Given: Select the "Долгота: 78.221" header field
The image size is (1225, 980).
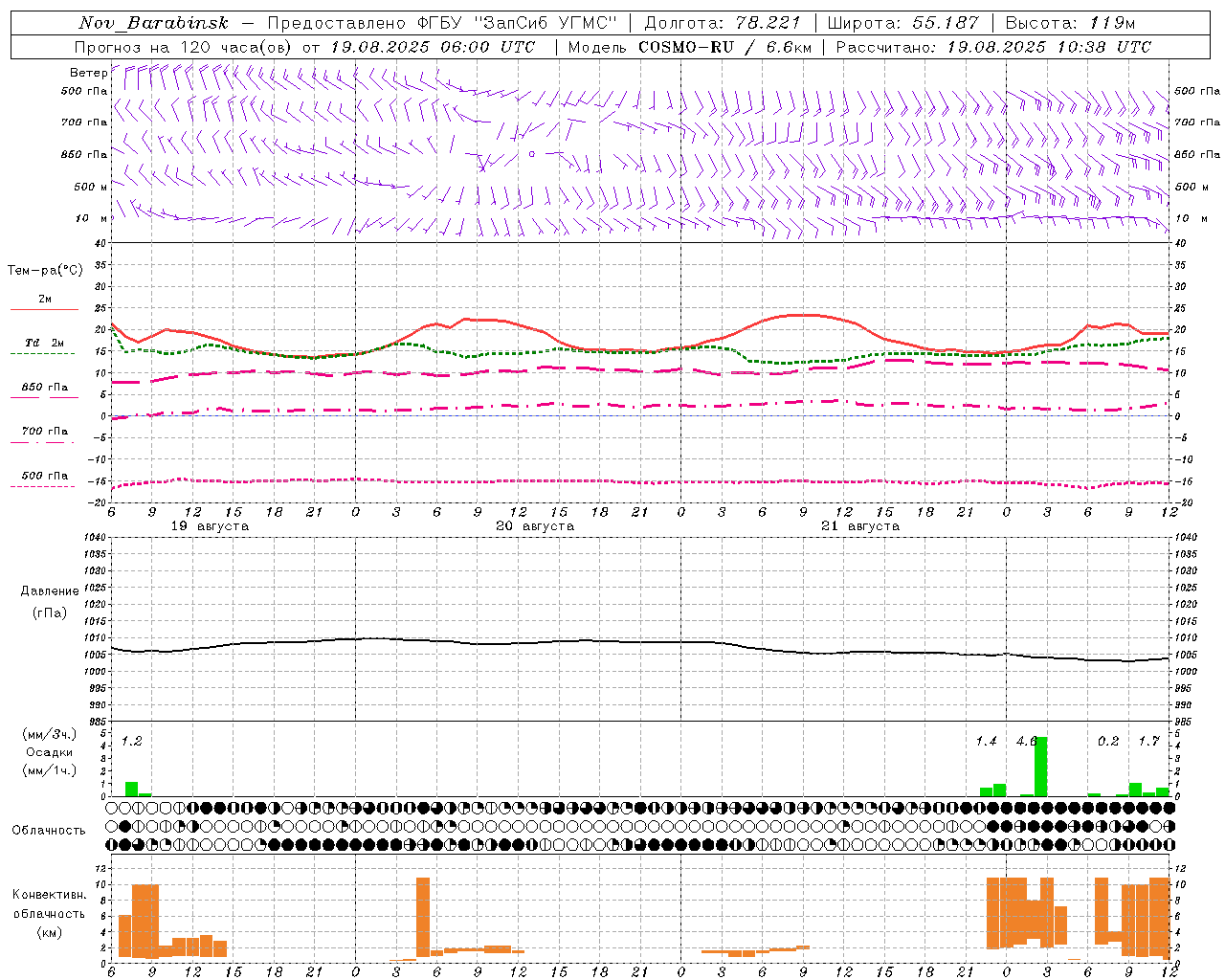Looking at the screenshot, I should (723, 23).
